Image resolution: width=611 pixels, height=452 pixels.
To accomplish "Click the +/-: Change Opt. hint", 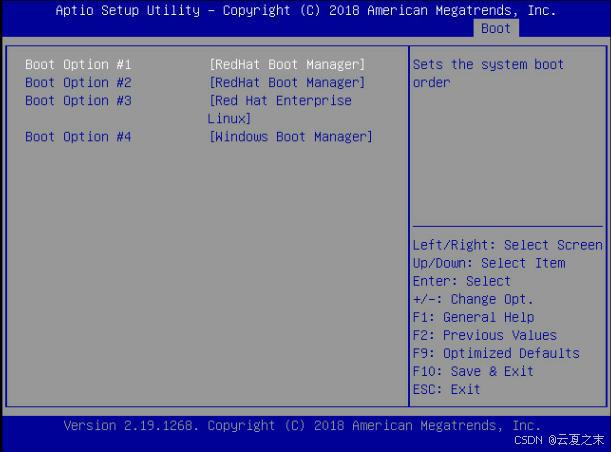I will click(473, 299).
